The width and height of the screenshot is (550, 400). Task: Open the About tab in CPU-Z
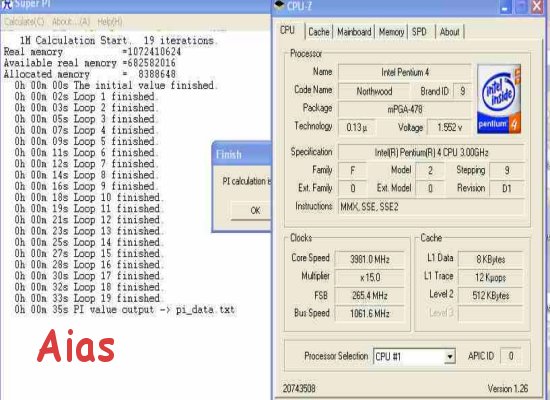coord(450,32)
